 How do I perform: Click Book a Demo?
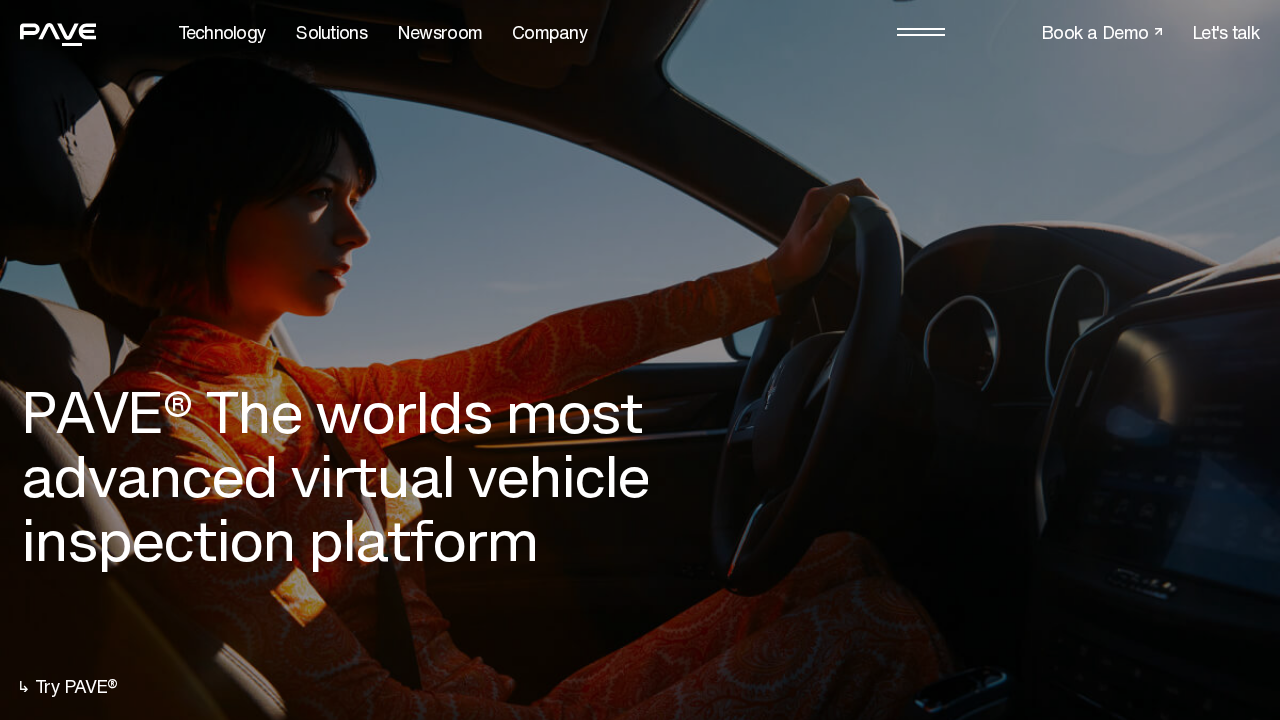(1095, 32)
